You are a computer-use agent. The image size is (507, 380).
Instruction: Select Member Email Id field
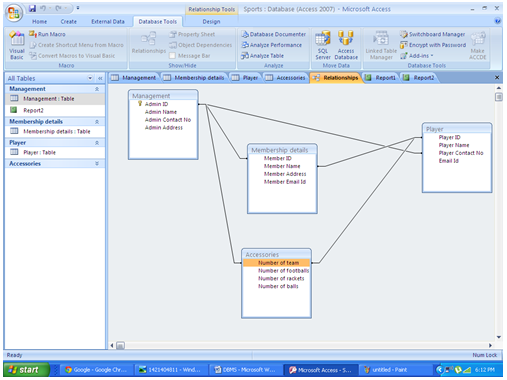click(x=285, y=182)
